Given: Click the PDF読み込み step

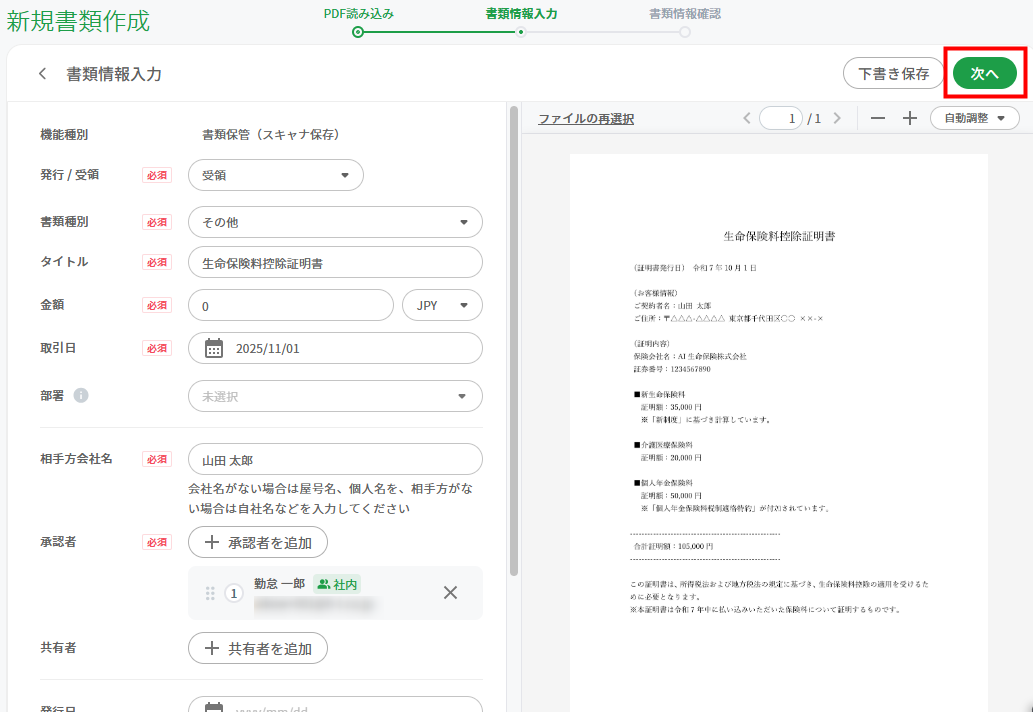Looking at the screenshot, I should coord(358,20).
